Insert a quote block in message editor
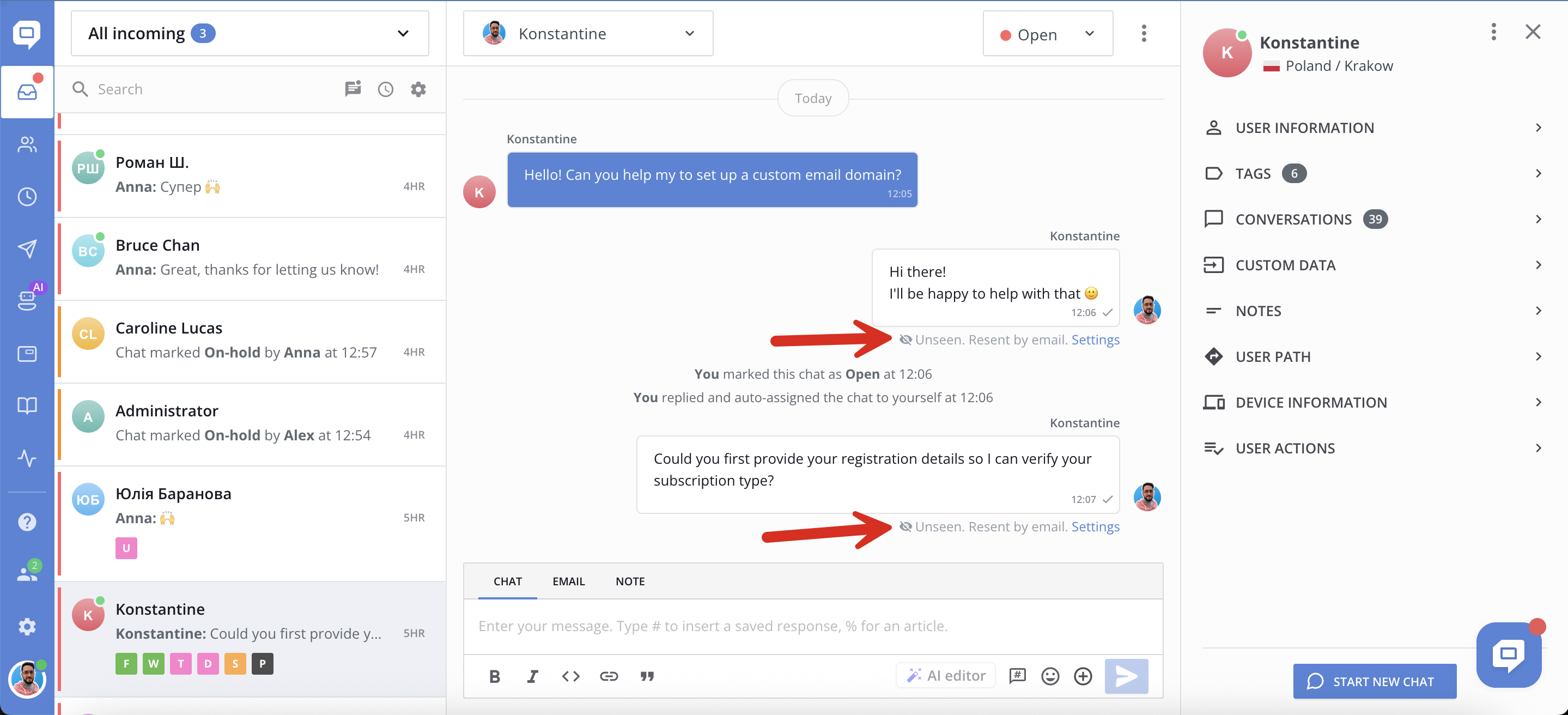This screenshot has height=715, width=1568. pyautogui.click(x=647, y=676)
